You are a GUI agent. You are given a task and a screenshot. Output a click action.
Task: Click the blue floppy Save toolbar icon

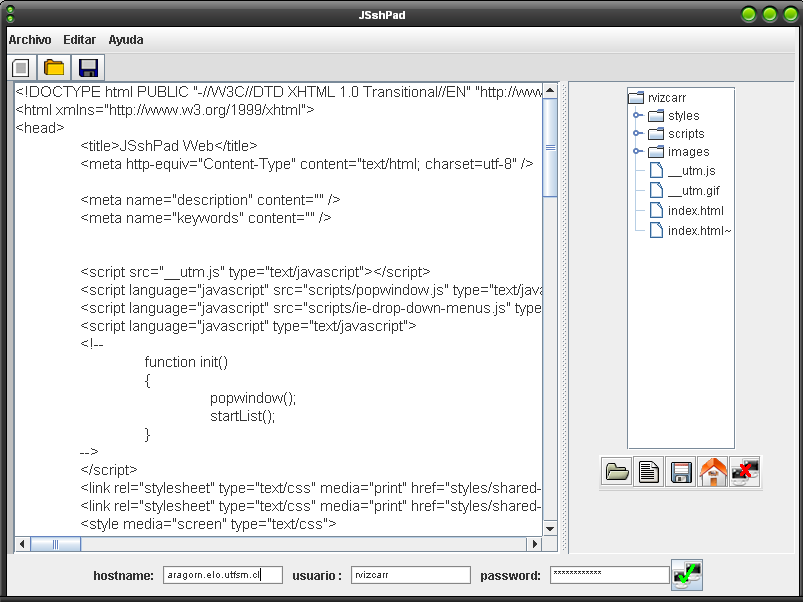[x=88, y=68]
